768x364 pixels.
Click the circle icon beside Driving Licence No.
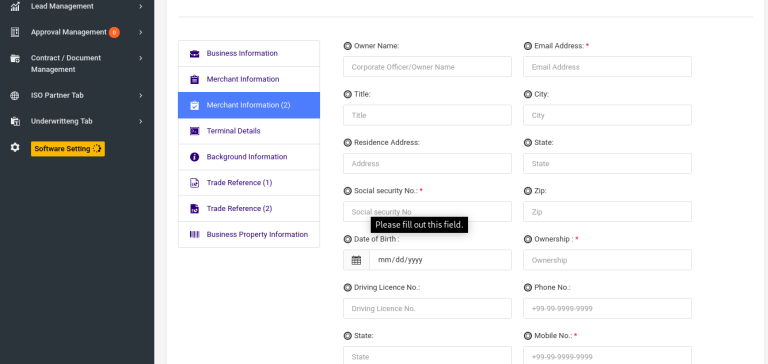(347, 288)
